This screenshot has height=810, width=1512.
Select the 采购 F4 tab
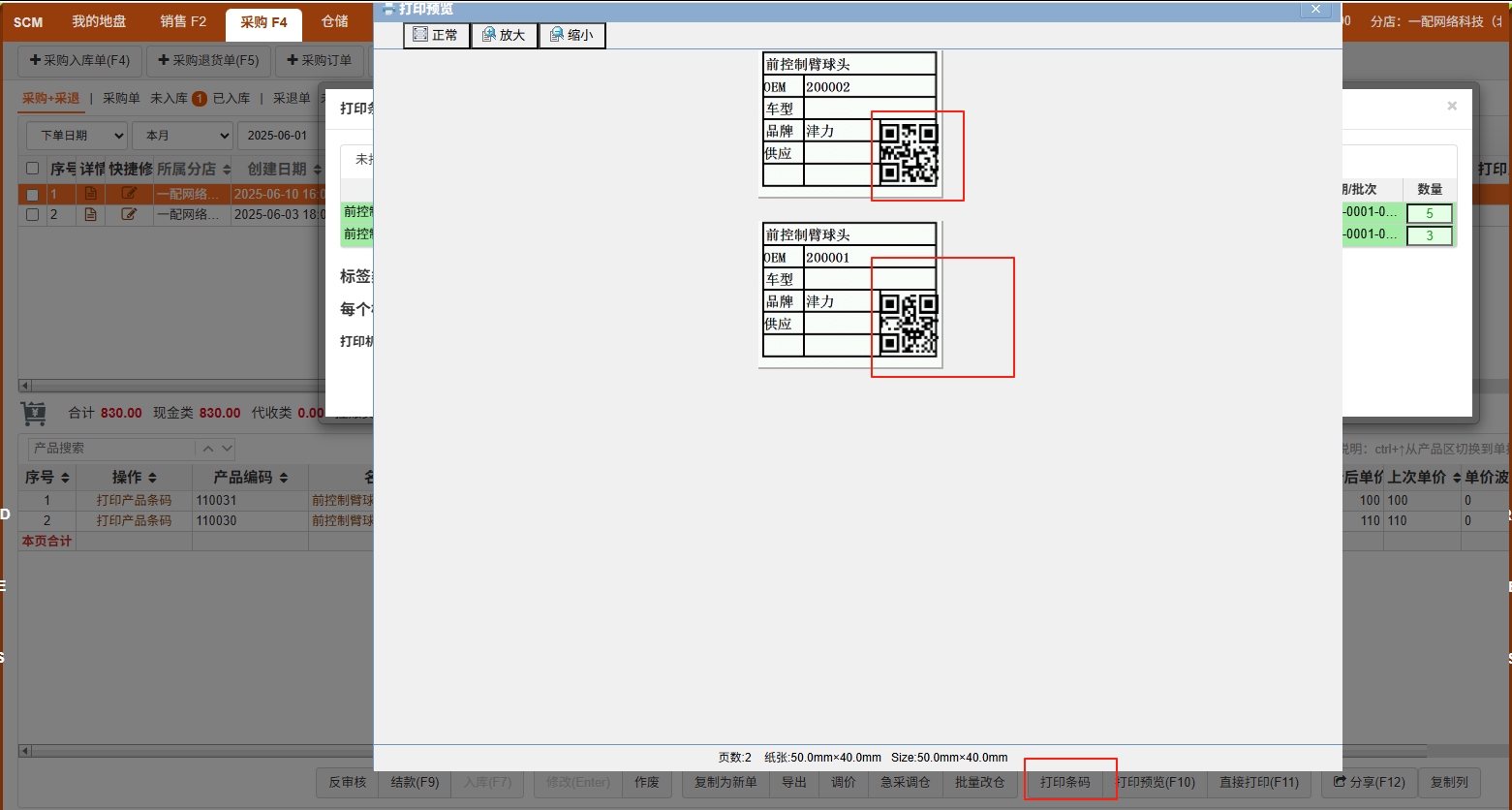(263, 22)
